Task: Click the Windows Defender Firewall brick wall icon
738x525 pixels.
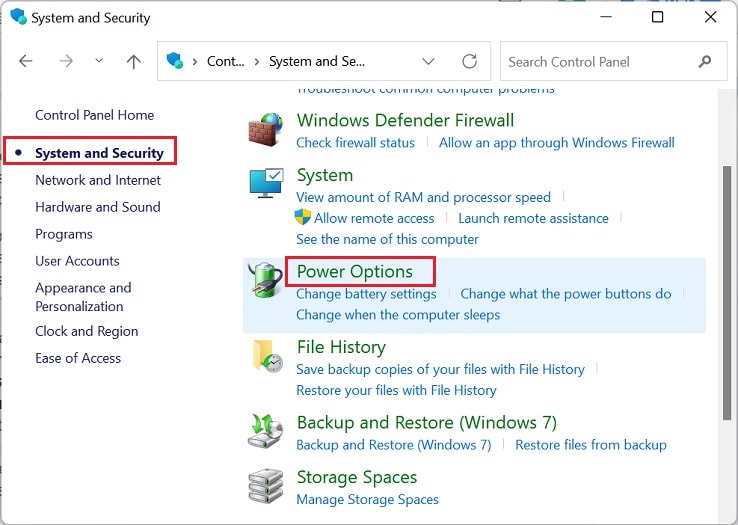Action: point(265,129)
